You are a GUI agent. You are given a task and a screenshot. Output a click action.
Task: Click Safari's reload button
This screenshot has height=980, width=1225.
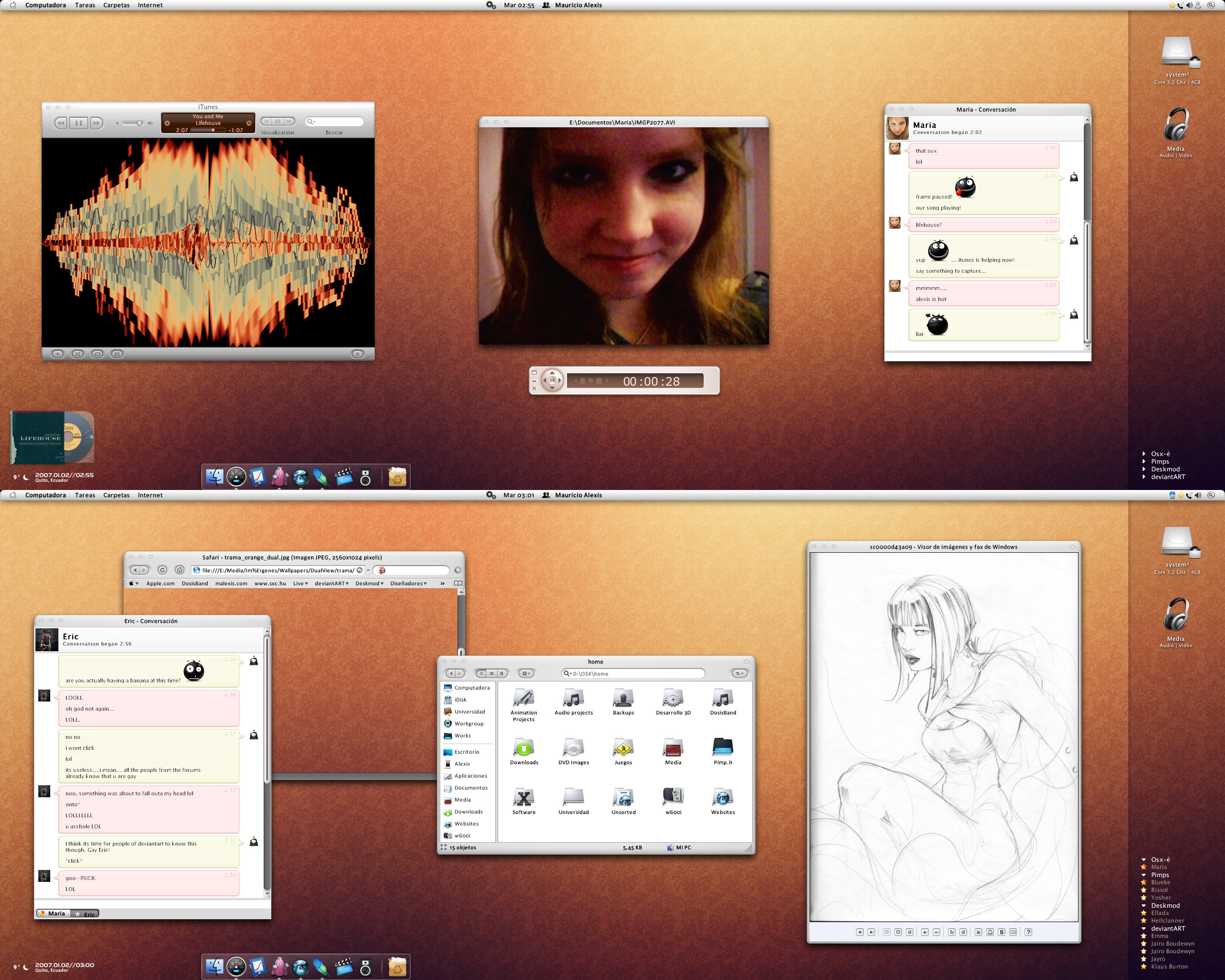(x=162, y=570)
